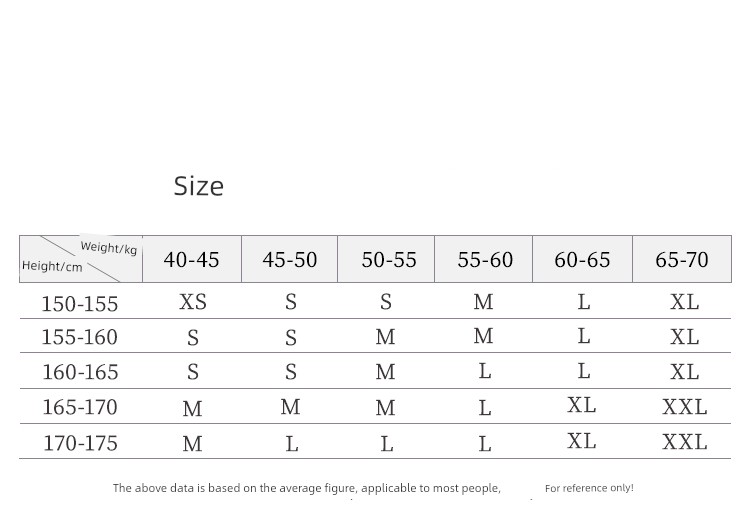Select the Weight/kg header label

pyautogui.click(x=109, y=248)
